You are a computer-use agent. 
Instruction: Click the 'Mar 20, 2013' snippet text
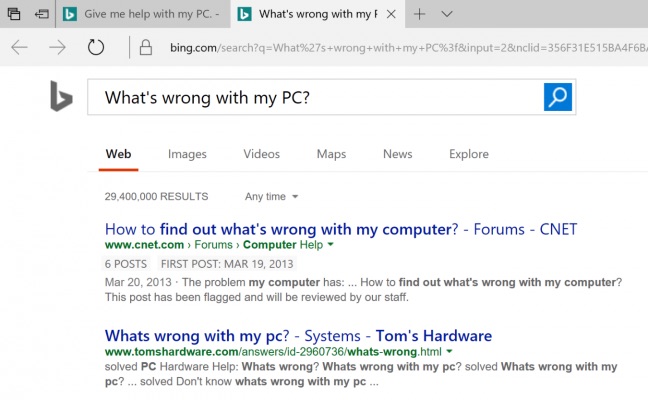pyautogui.click(x=138, y=282)
